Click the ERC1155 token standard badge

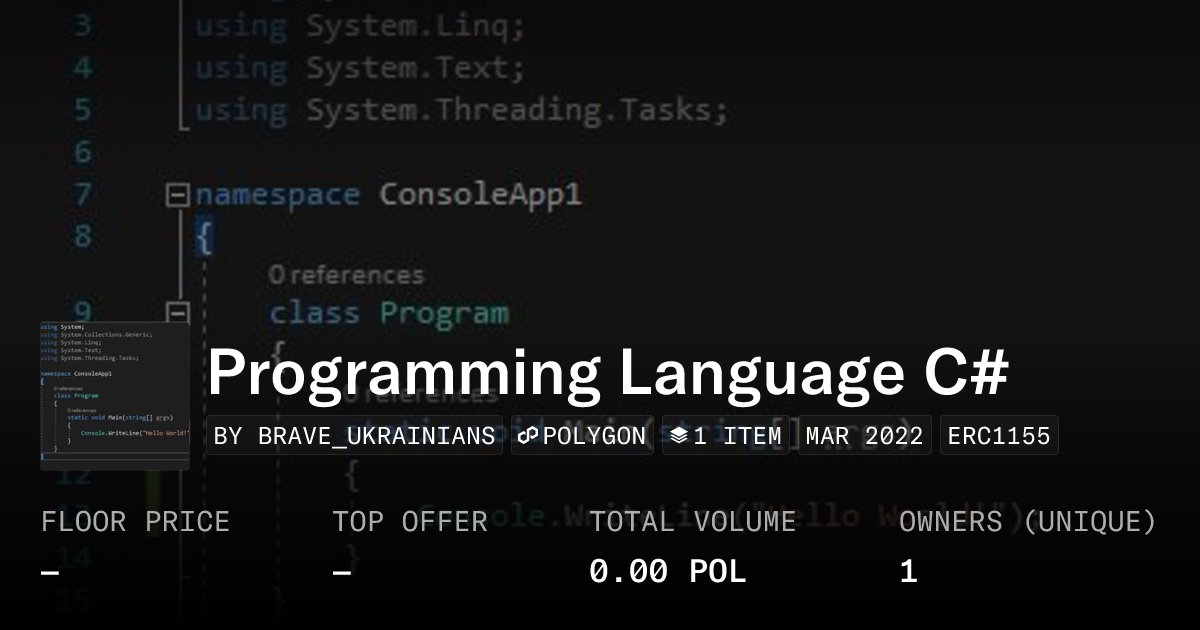tap(998, 435)
